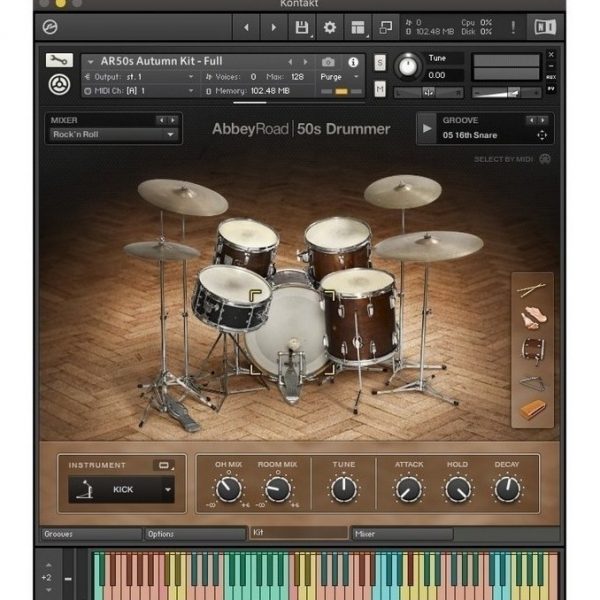
Task: Click the master Tune knob in header
Action: click(408, 67)
